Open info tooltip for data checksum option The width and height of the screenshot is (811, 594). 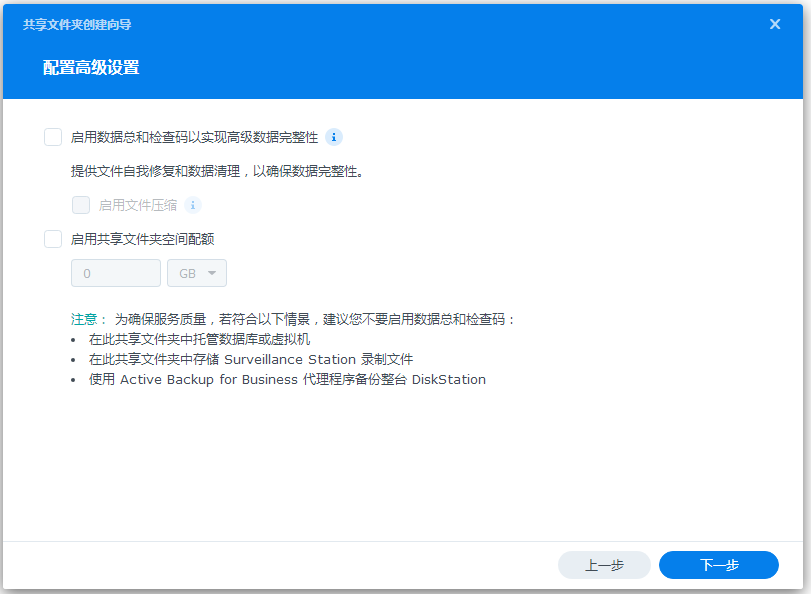pos(335,137)
